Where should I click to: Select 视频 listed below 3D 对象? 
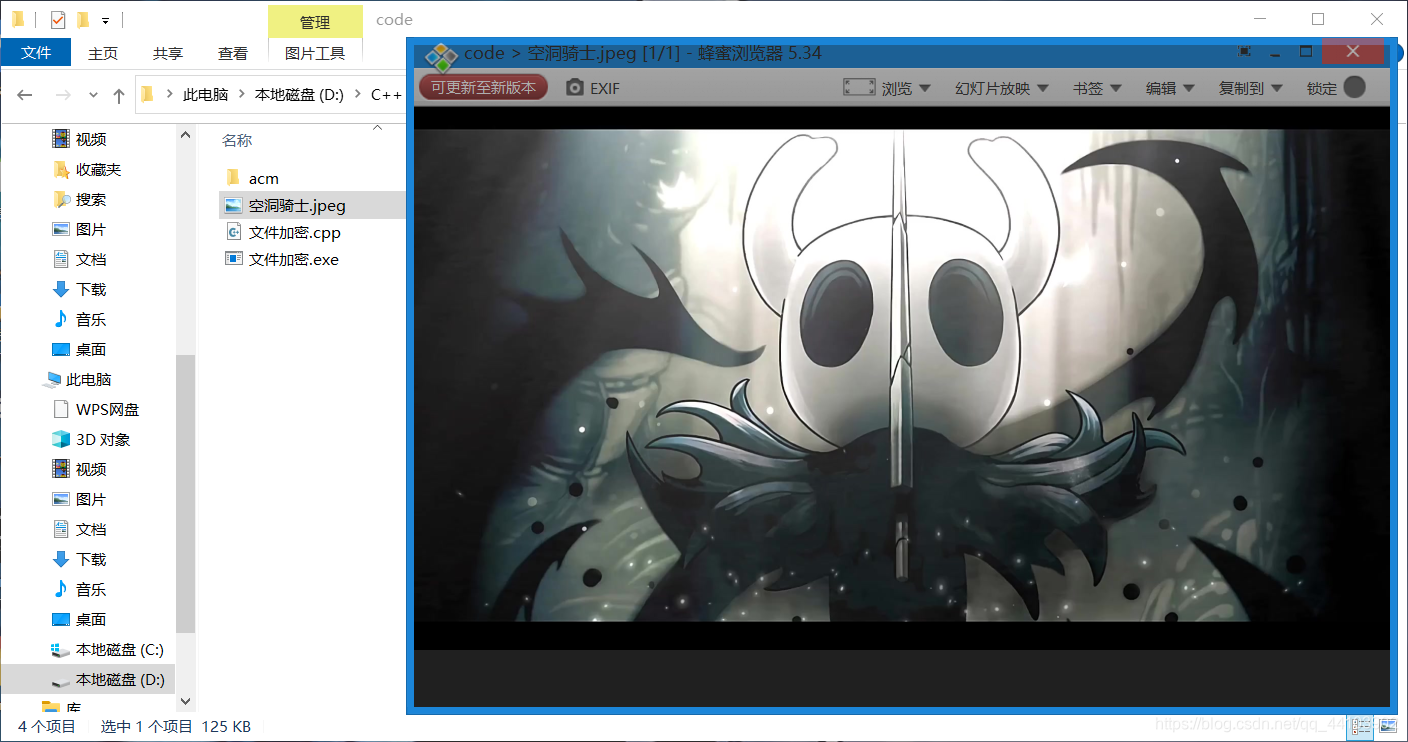(x=80, y=470)
